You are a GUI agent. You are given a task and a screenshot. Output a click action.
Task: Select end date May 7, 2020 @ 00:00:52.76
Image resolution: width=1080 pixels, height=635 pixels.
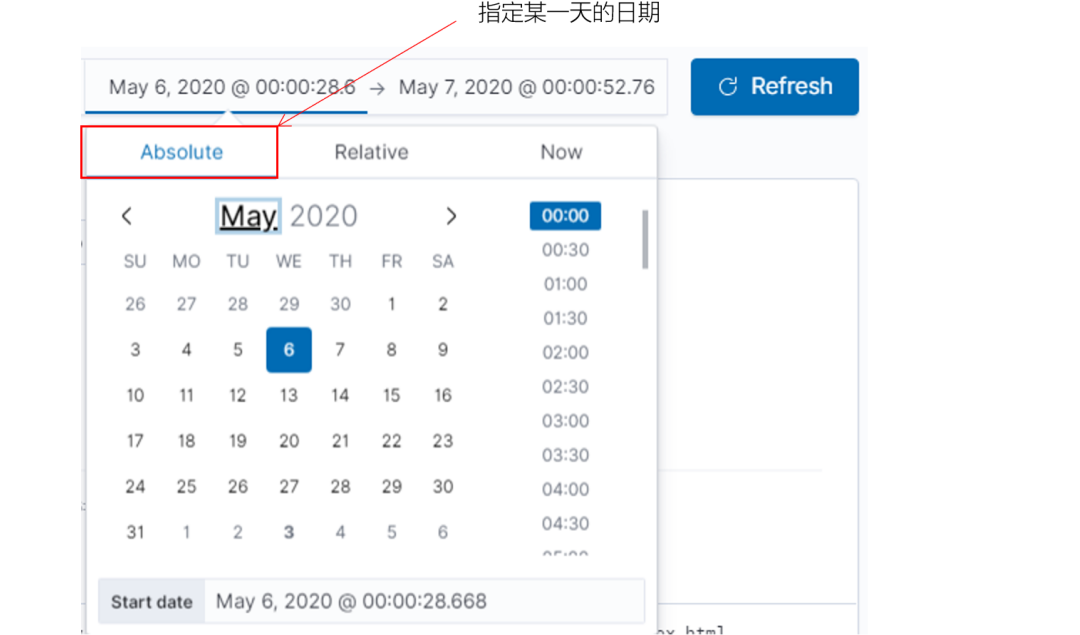point(526,87)
